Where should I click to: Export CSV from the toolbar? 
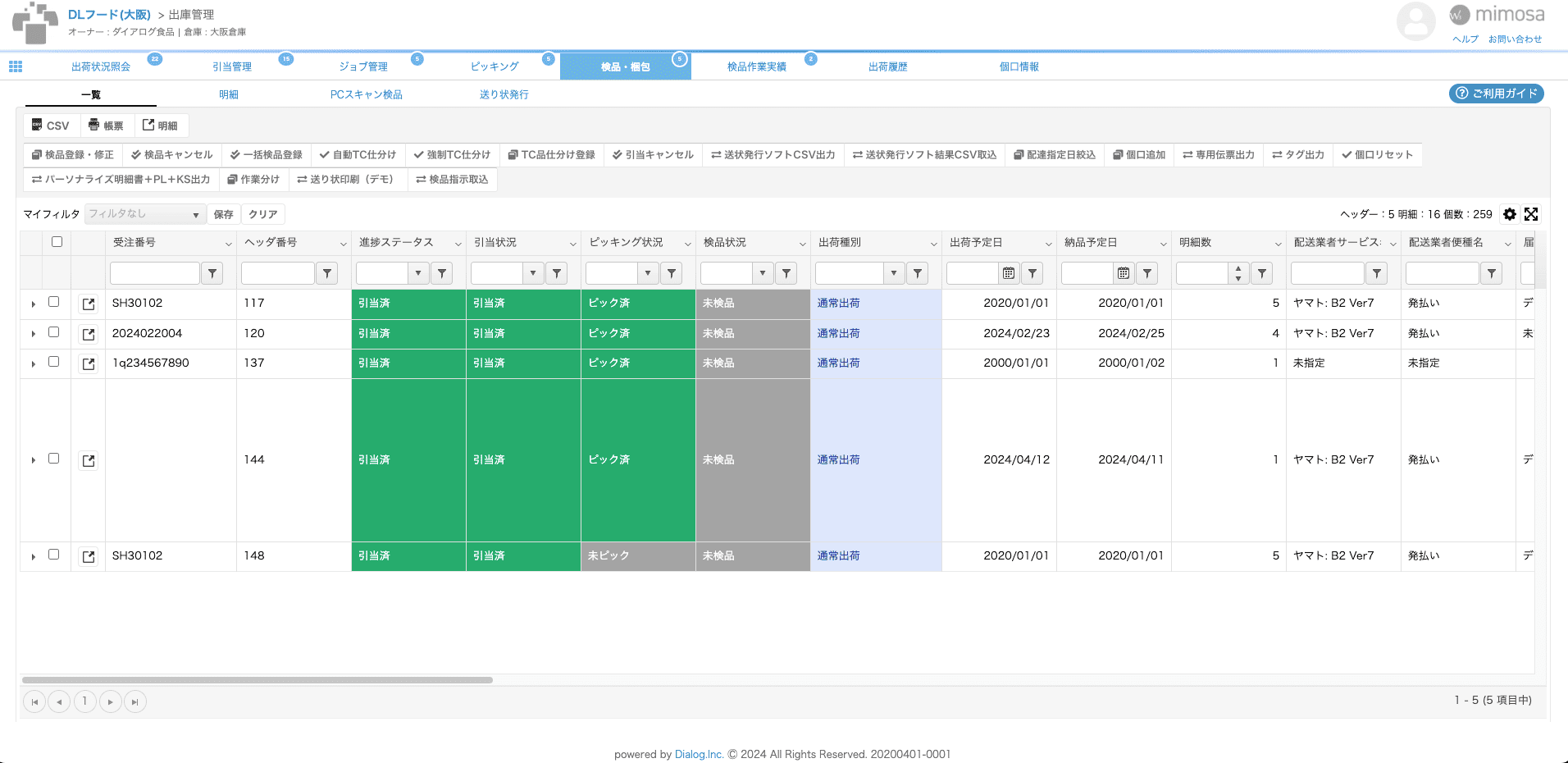(50, 126)
